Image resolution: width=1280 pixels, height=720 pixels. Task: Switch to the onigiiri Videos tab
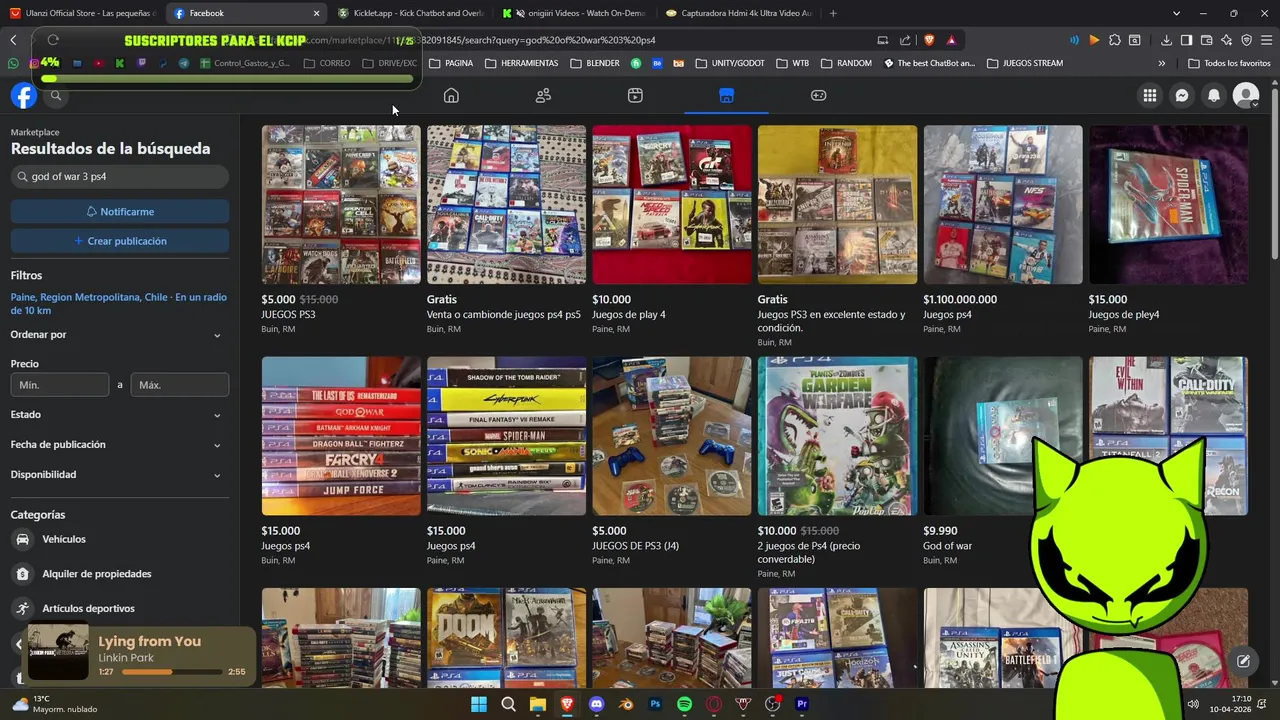point(575,13)
